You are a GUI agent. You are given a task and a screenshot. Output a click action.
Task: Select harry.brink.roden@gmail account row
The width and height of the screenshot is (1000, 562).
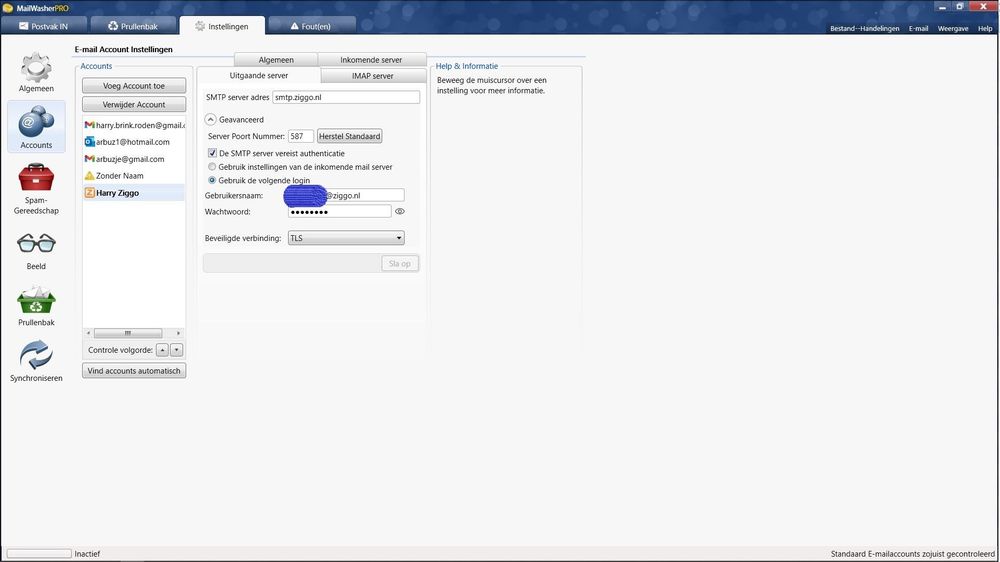pyautogui.click(x=134, y=125)
